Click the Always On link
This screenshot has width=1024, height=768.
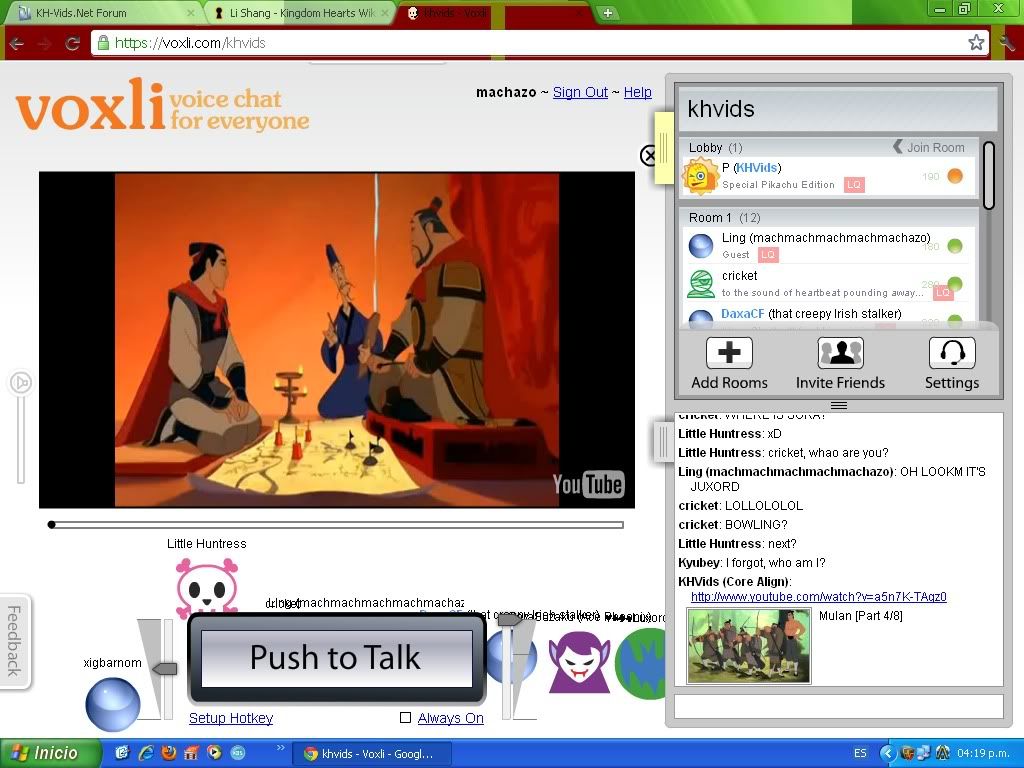pos(451,718)
